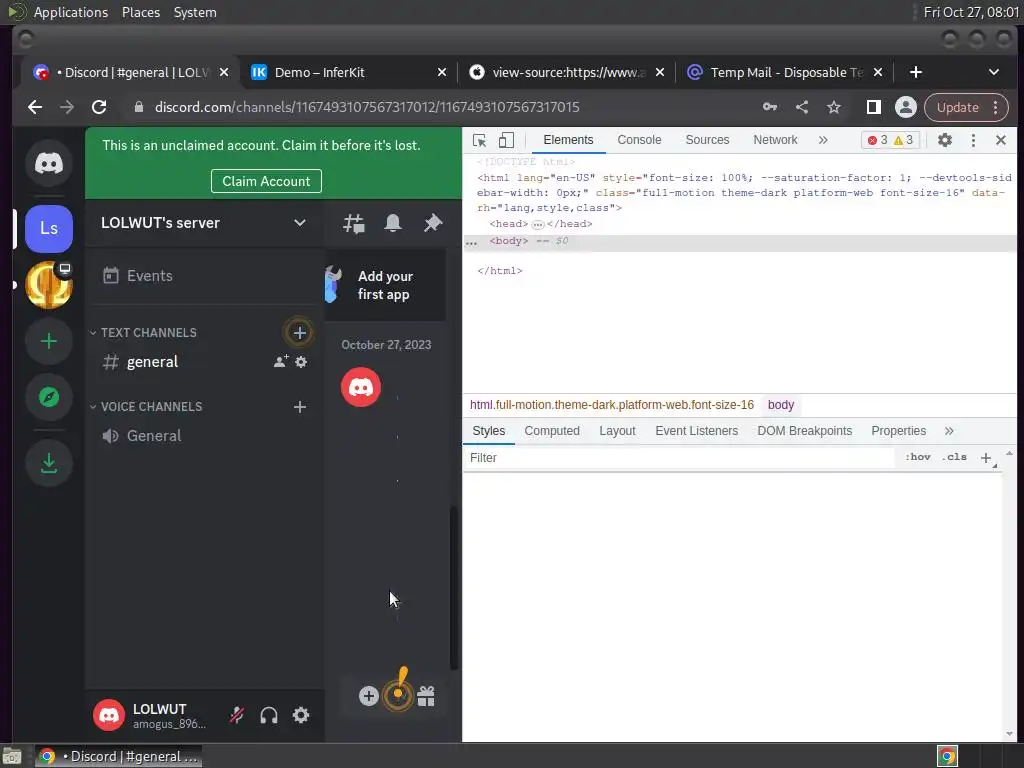Open Events in channel list
The image size is (1024, 768).
(x=204, y=276)
